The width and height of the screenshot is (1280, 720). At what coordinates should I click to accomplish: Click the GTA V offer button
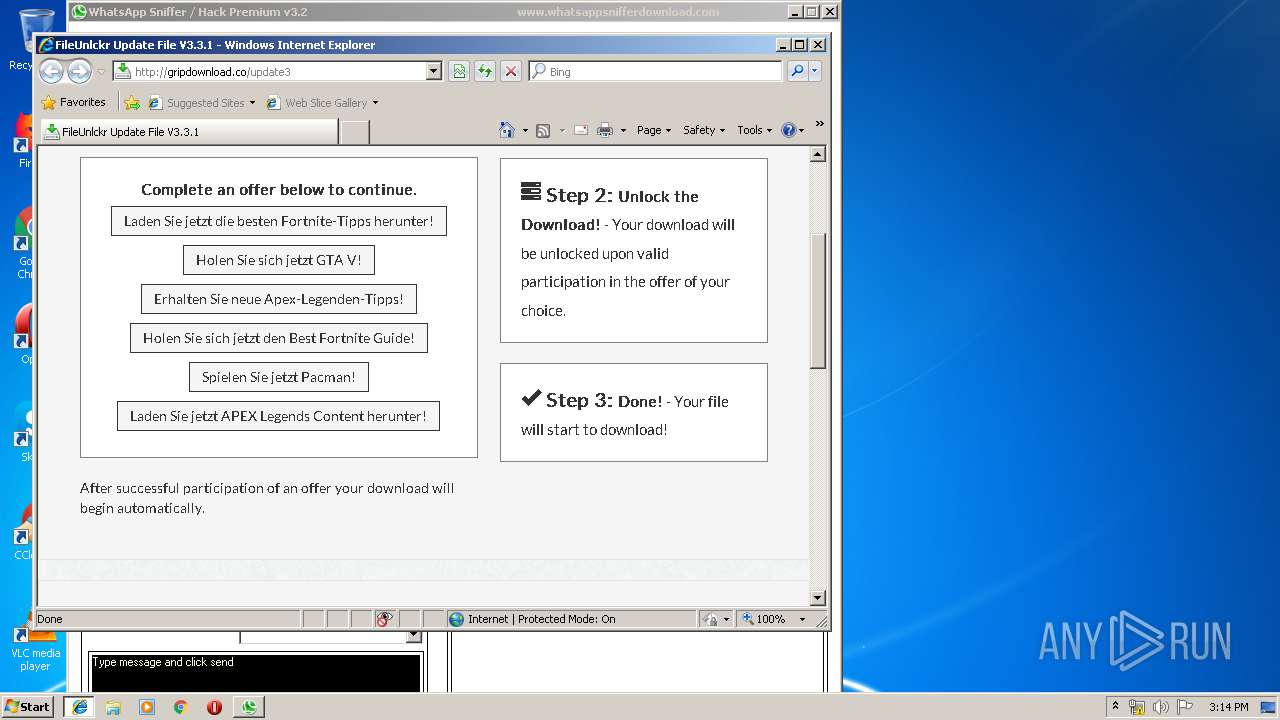(x=279, y=260)
